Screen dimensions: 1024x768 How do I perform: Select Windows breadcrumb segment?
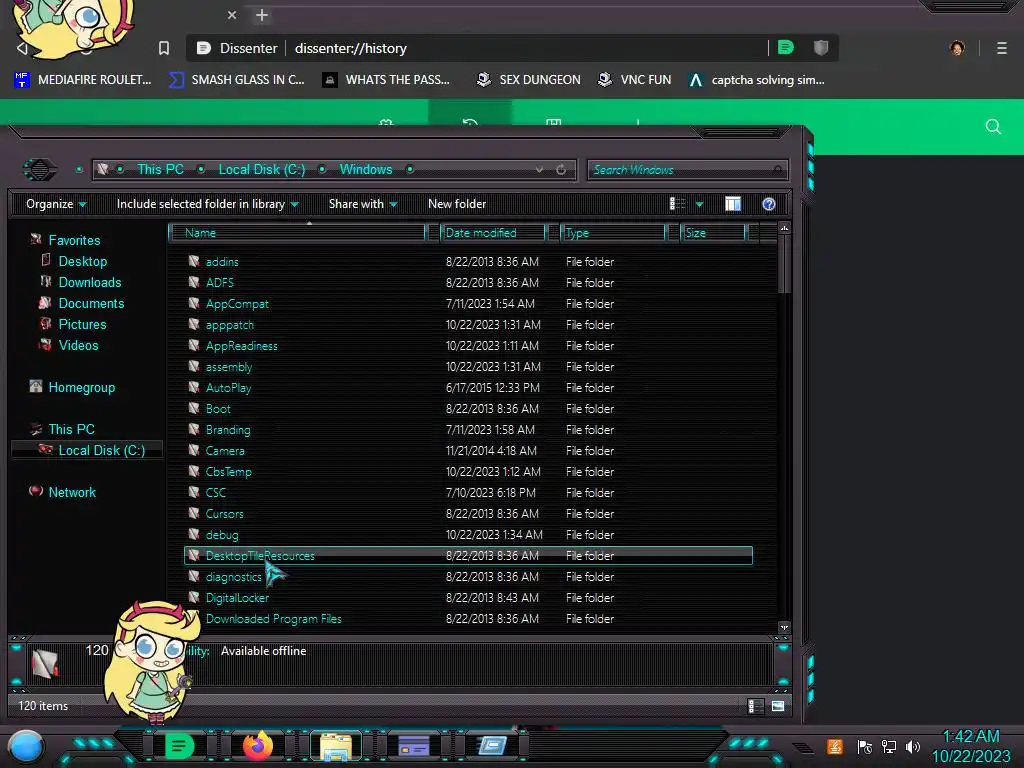(366, 169)
